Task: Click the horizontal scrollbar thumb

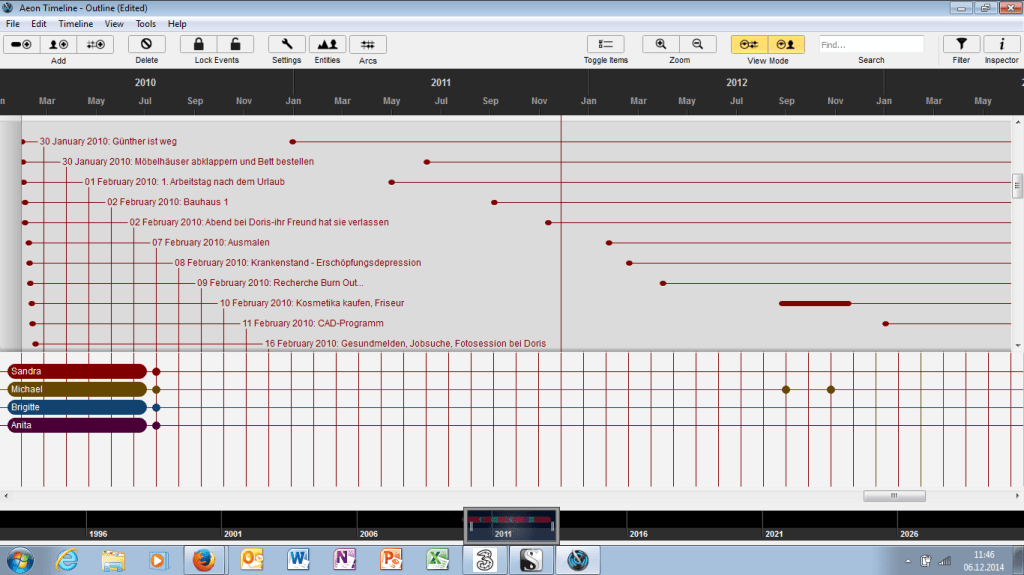Action: point(894,495)
